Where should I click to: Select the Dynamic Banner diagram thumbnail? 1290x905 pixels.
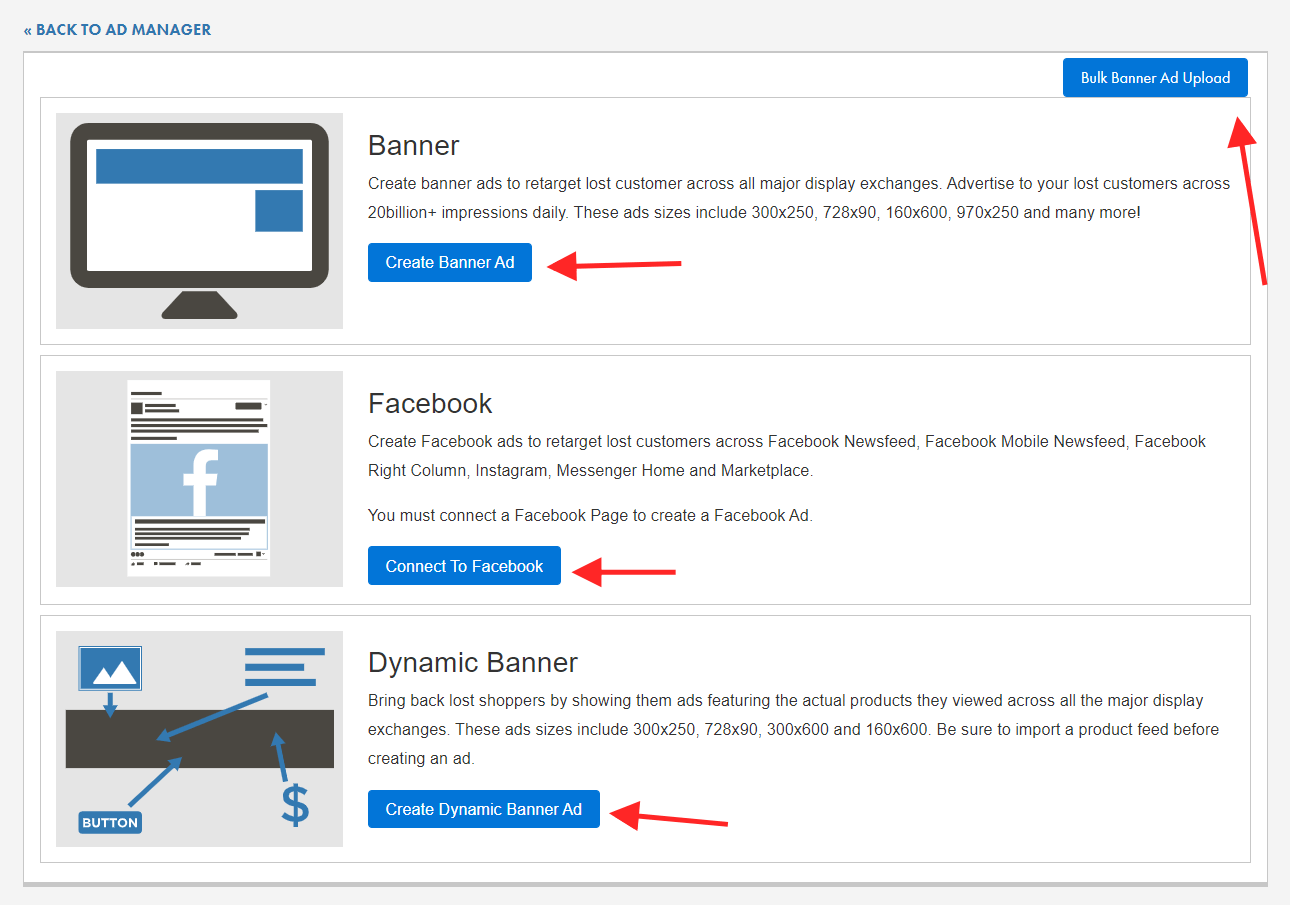coord(199,739)
